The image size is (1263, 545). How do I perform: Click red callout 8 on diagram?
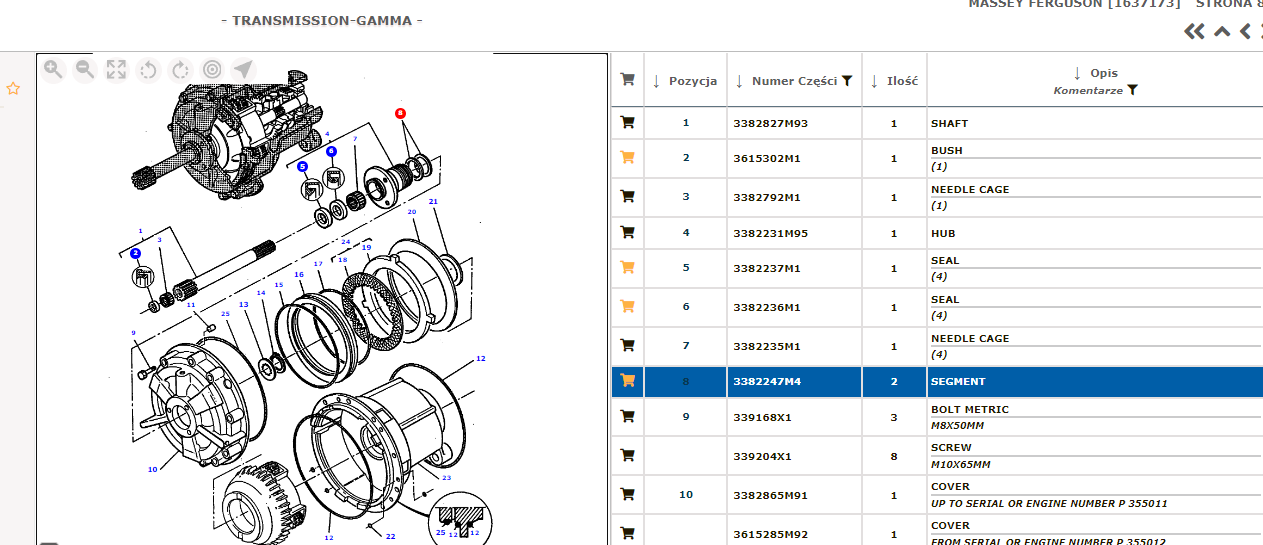click(x=401, y=114)
